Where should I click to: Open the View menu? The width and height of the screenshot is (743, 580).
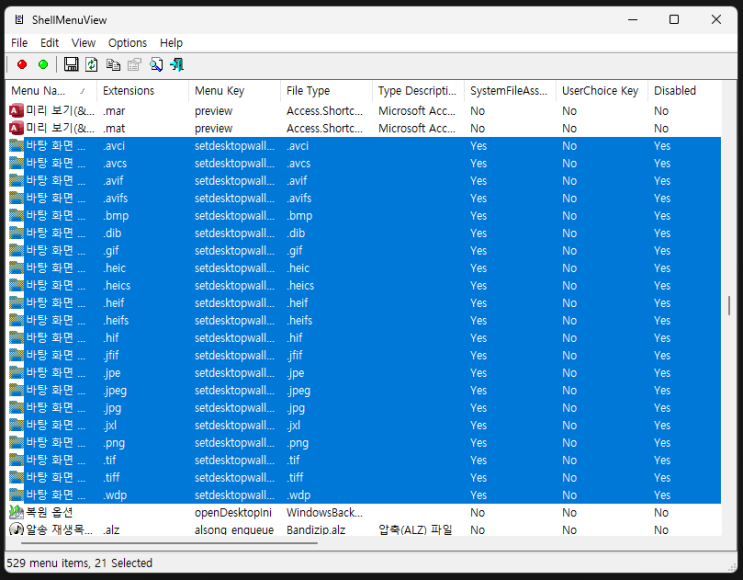pyautogui.click(x=83, y=43)
